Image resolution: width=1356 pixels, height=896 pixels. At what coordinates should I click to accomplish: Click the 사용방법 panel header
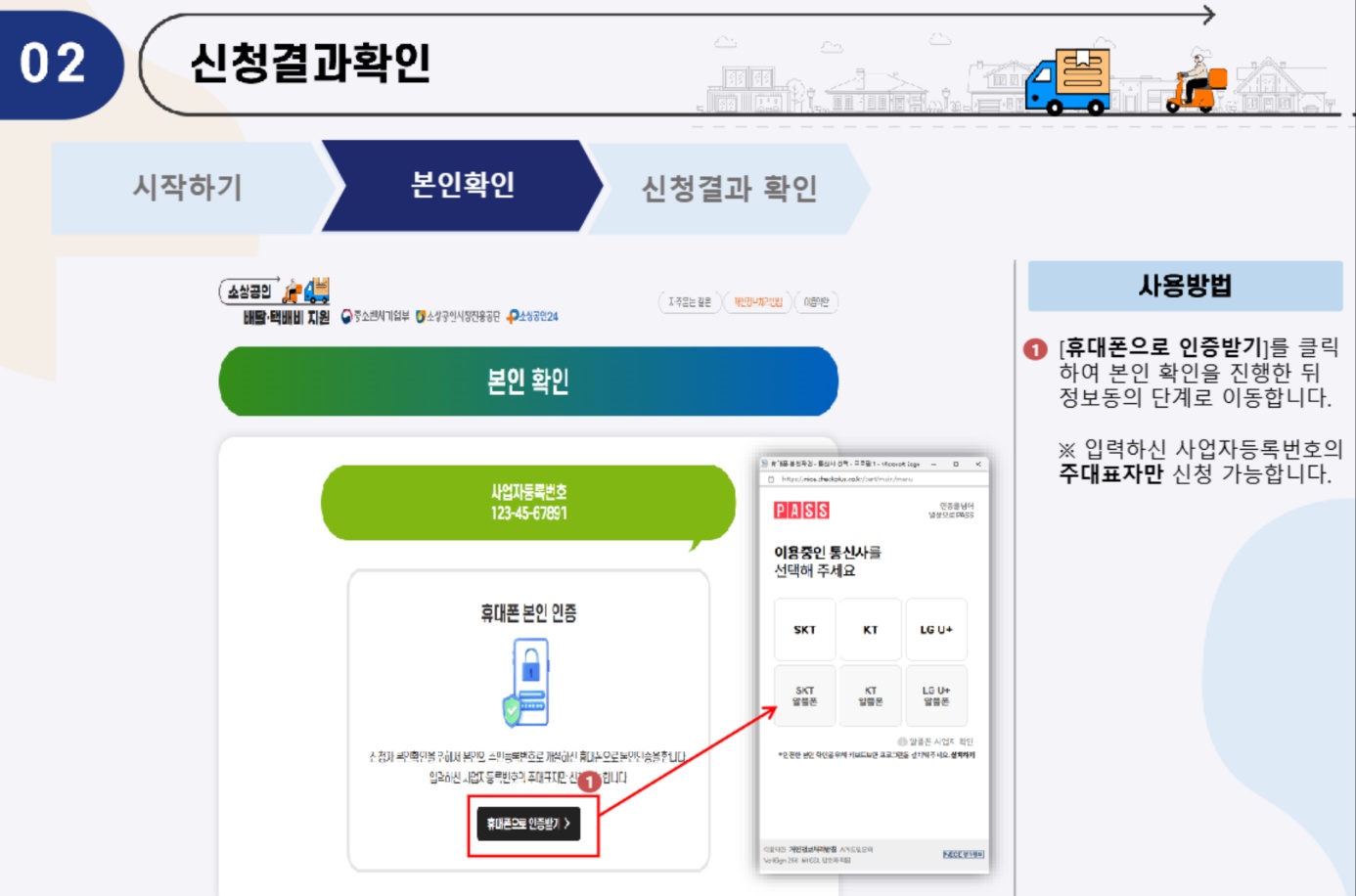(x=1185, y=286)
